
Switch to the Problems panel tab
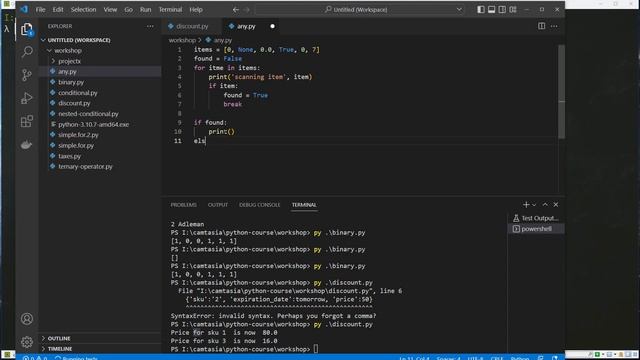[x=184, y=205]
